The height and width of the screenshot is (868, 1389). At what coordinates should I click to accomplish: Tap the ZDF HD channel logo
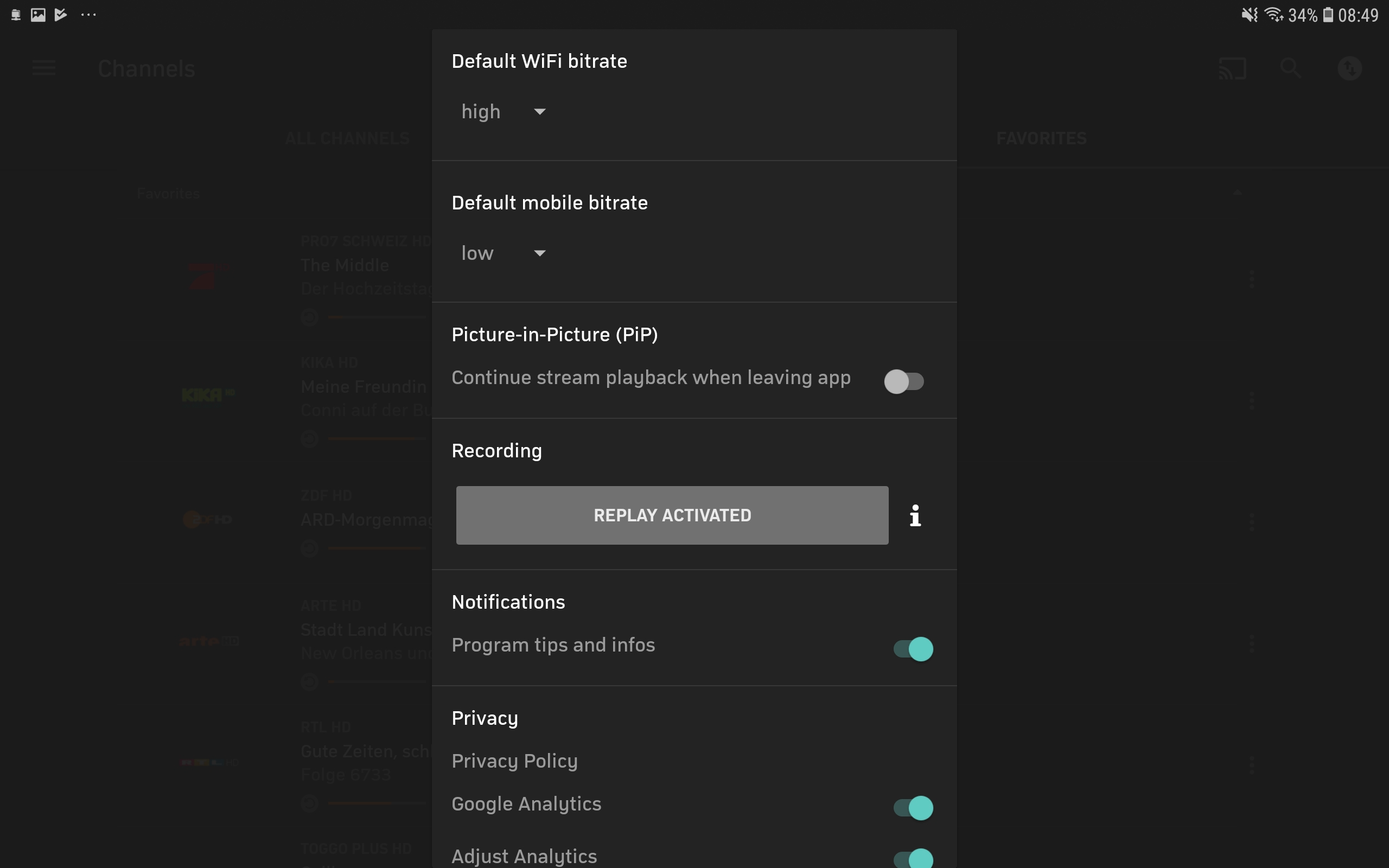click(x=207, y=519)
